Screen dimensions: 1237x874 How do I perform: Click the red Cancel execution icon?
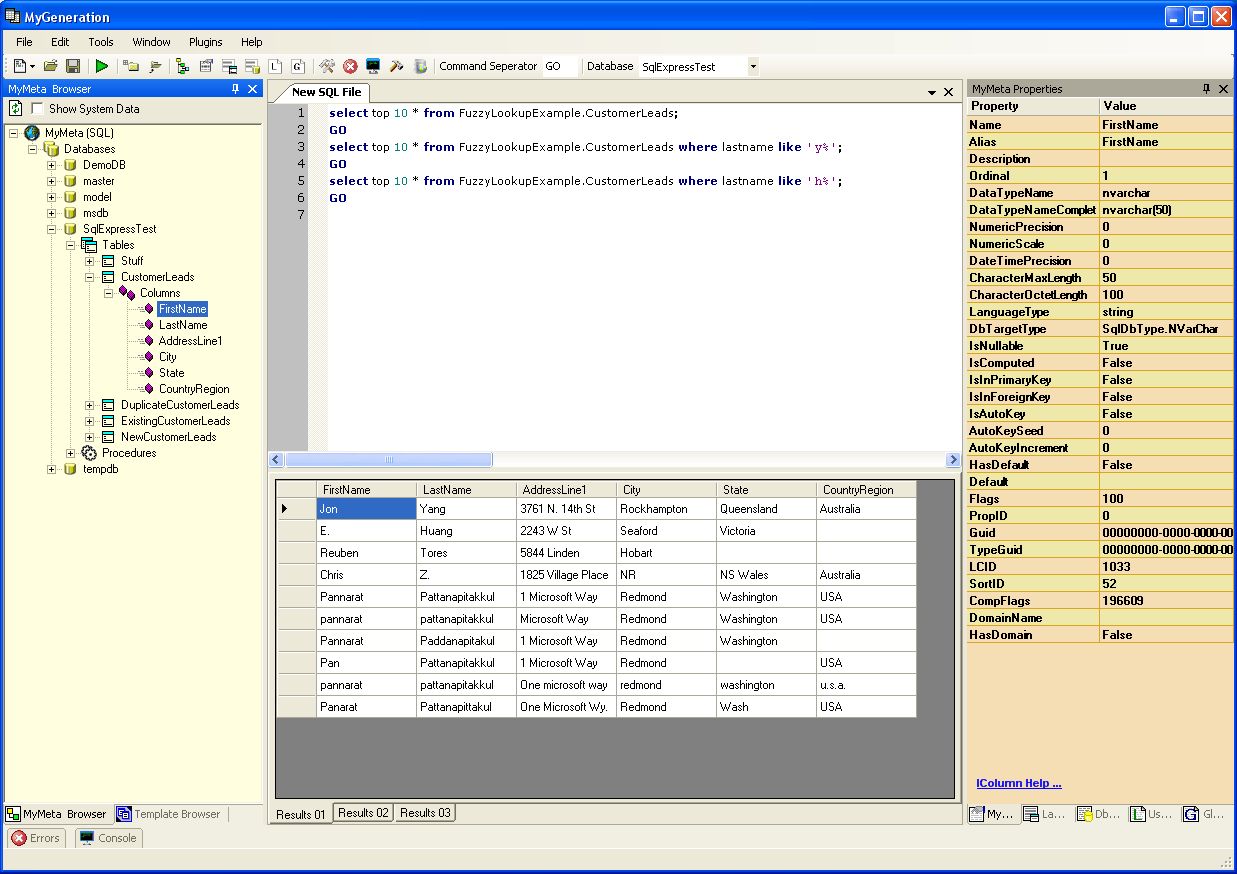tap(350, 66)
